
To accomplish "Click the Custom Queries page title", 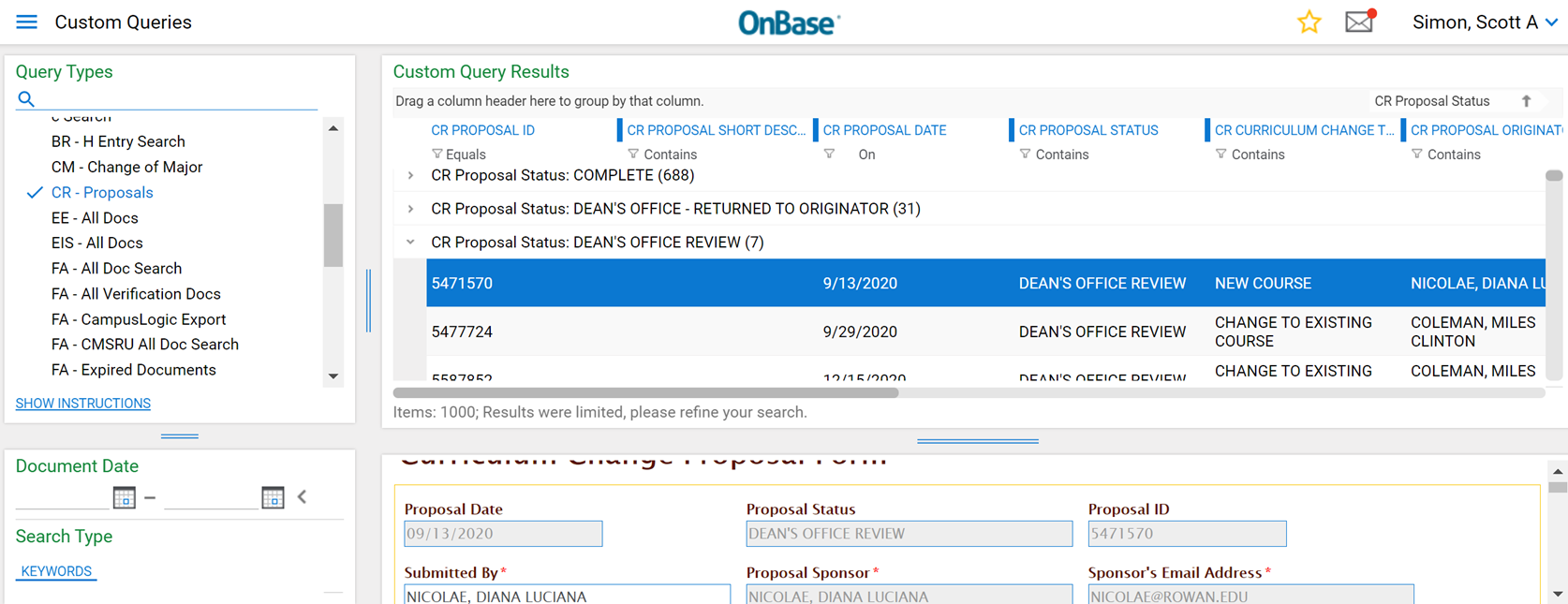I will (x=123, y=22).
